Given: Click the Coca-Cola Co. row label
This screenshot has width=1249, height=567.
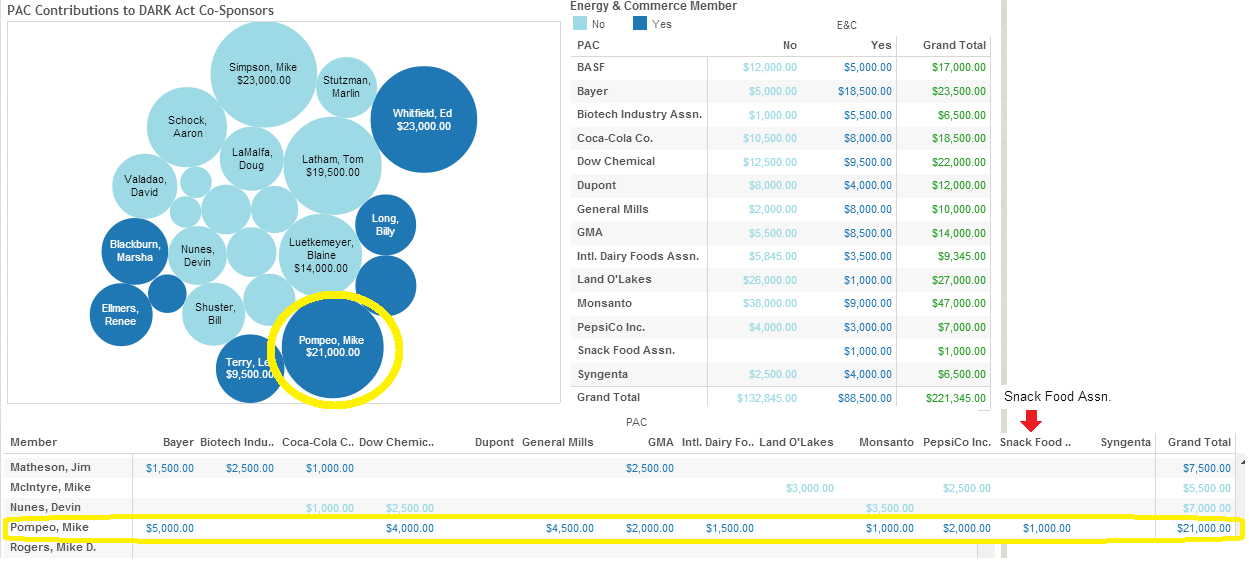Looking at the screenshot, I should [x=615, y=138].
